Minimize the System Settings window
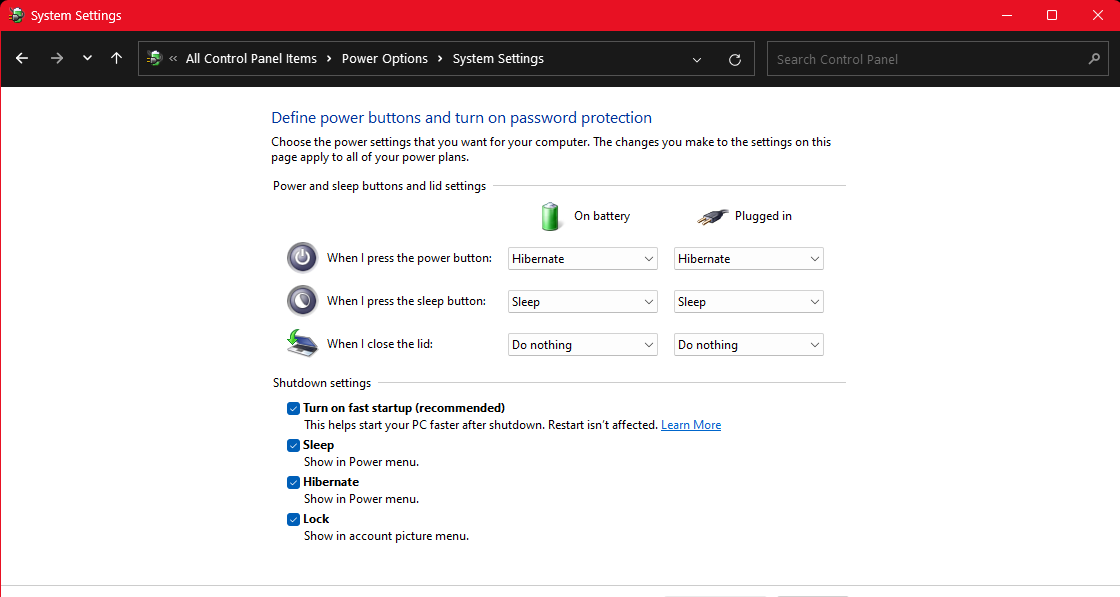Image resolution: width=1120 pixels, height=597 pixels. click(1007, 15)
